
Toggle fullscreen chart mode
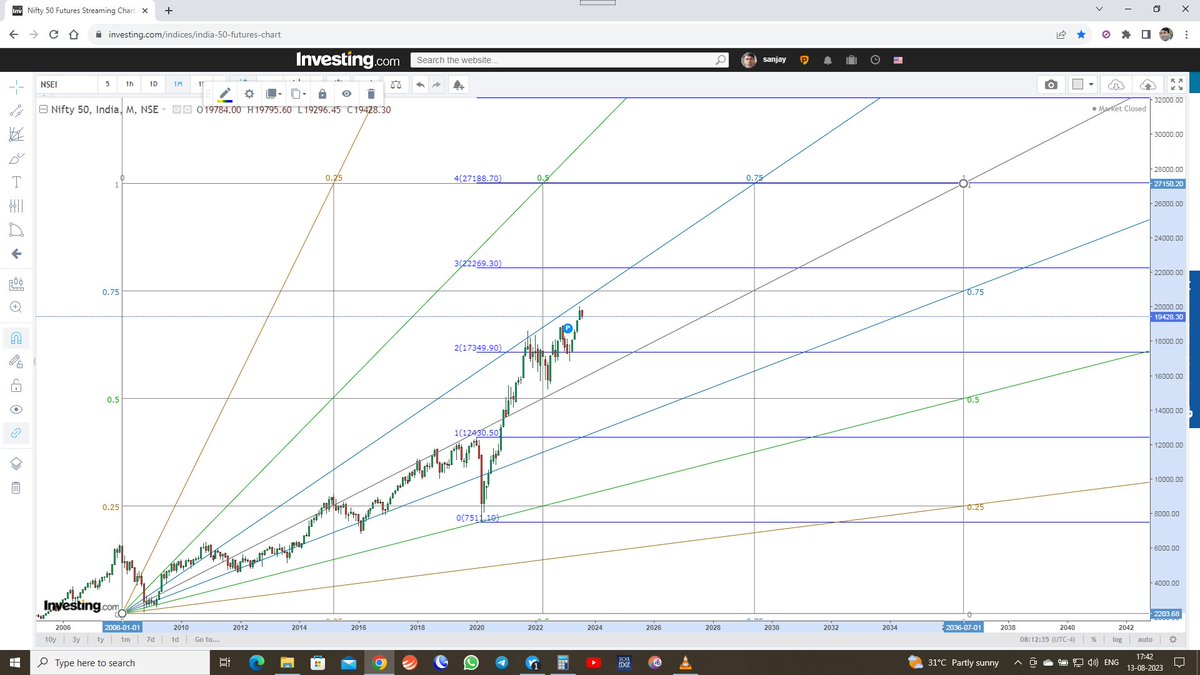point(1177,85)
